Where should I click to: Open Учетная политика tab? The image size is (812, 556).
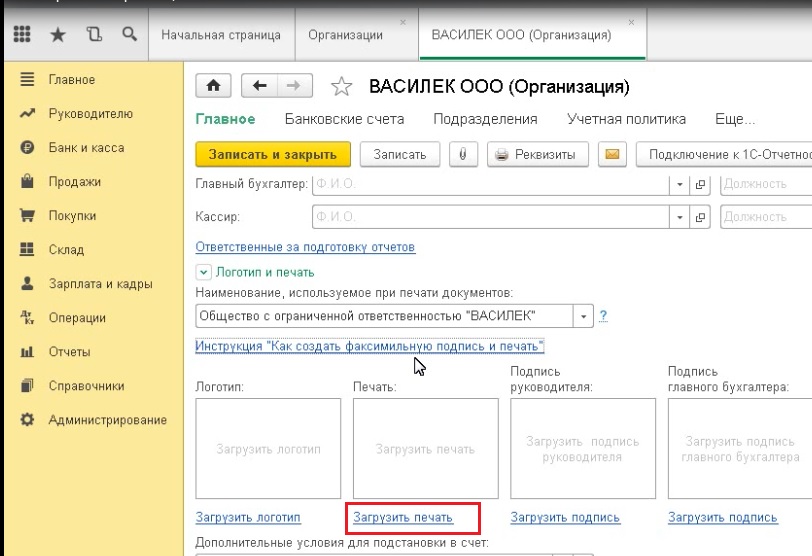tap(626, 119)
